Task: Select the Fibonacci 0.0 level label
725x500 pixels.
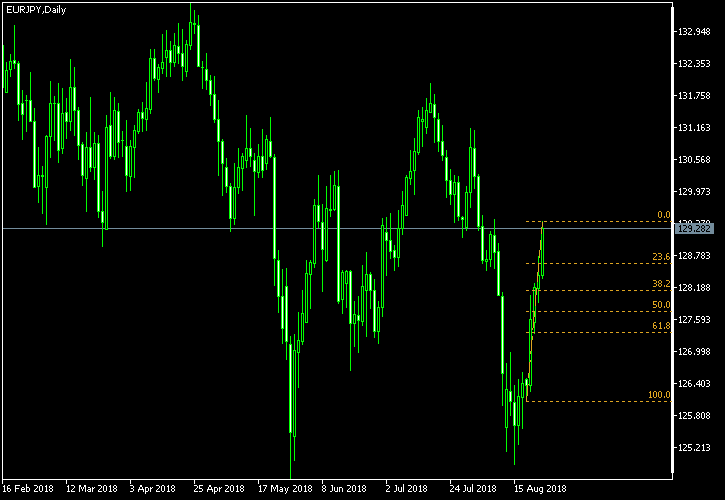Action: (664, 215)
